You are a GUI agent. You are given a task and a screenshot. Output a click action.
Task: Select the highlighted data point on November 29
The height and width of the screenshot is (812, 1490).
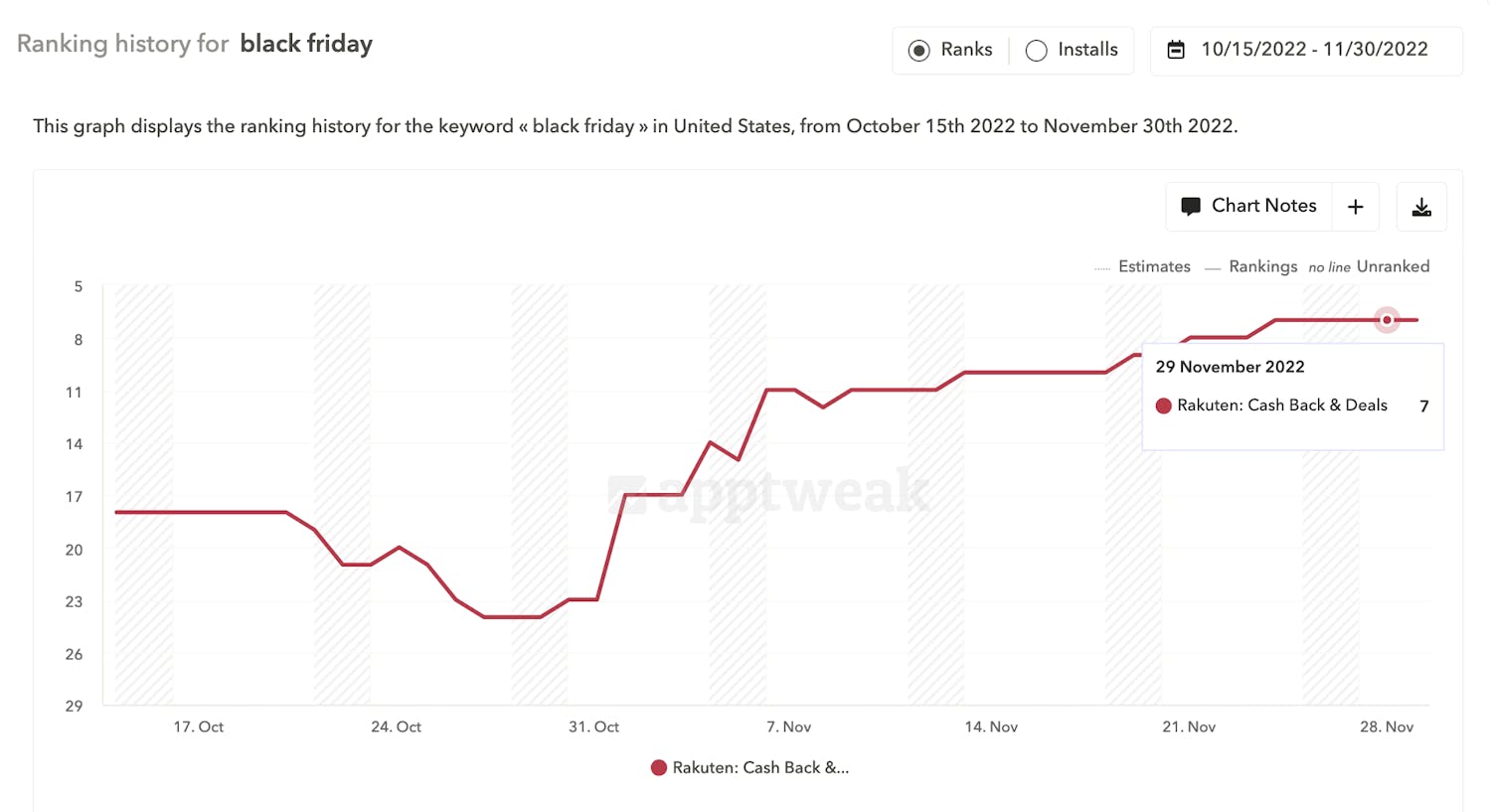1386,319
